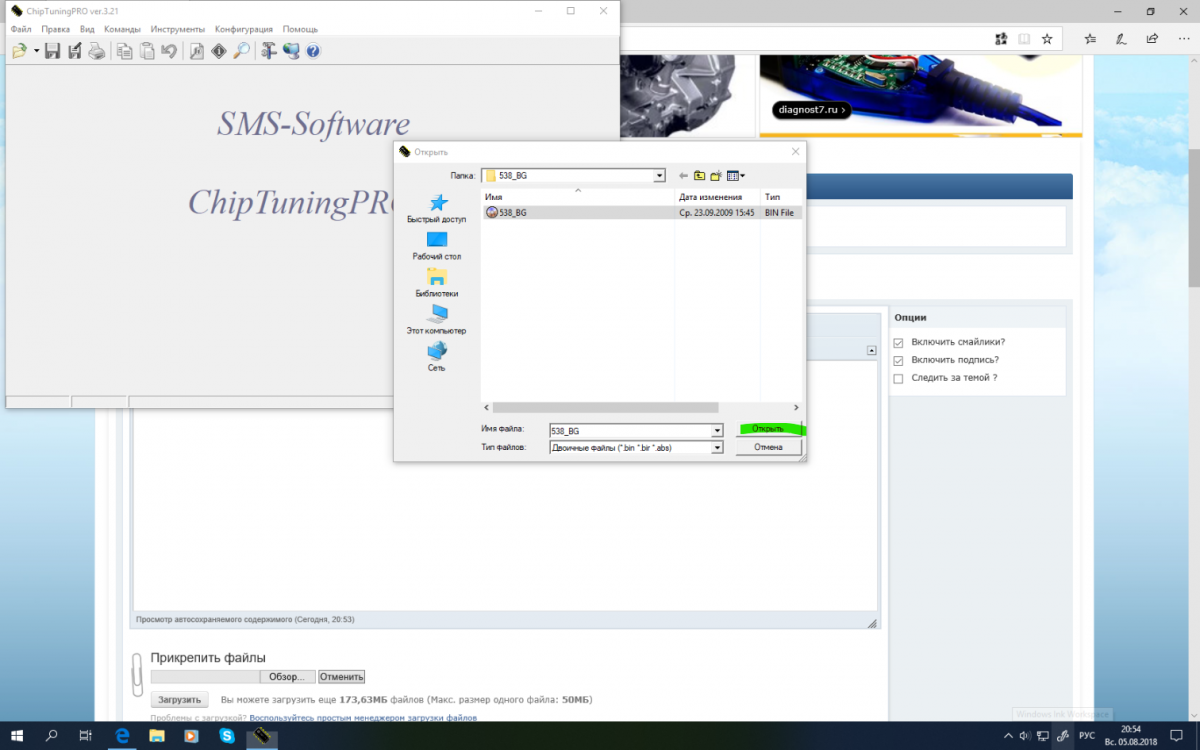The height and width of the screenshot is (750, 1200).
Task: Uncheck the Включить смайлики option
Action: [898, 342]
